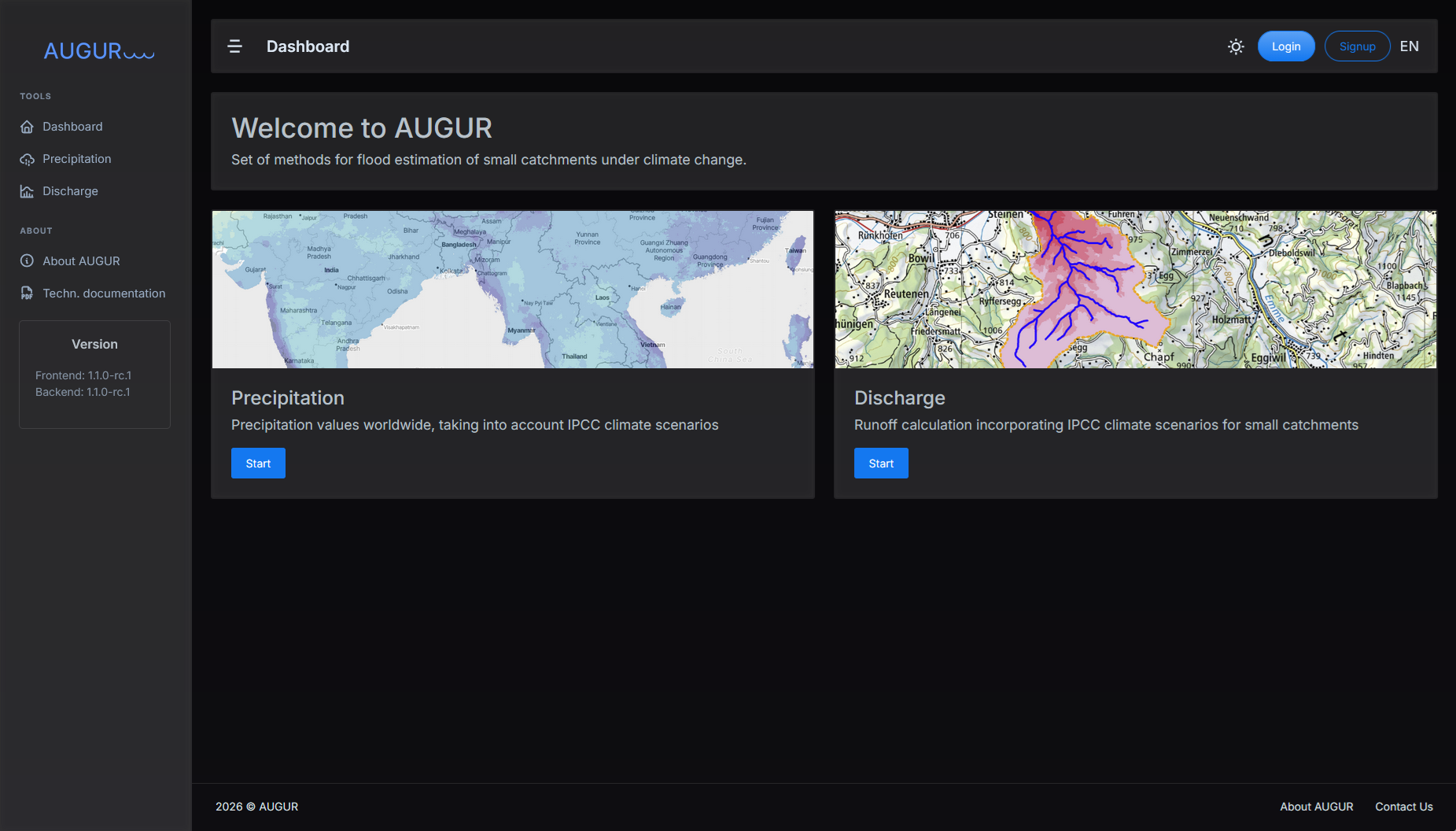Switch theme with the sun icon
Viewport: 1456px width, 831px height.
(x=1236, y=46)
